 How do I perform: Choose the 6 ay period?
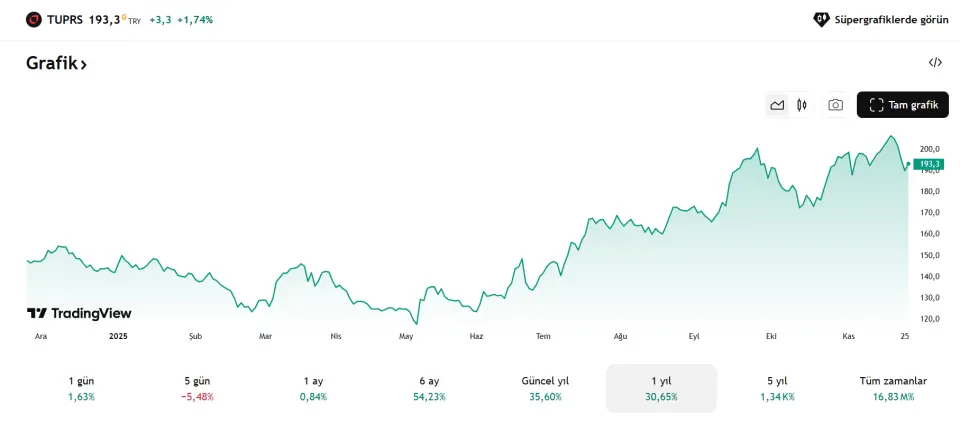429,388
